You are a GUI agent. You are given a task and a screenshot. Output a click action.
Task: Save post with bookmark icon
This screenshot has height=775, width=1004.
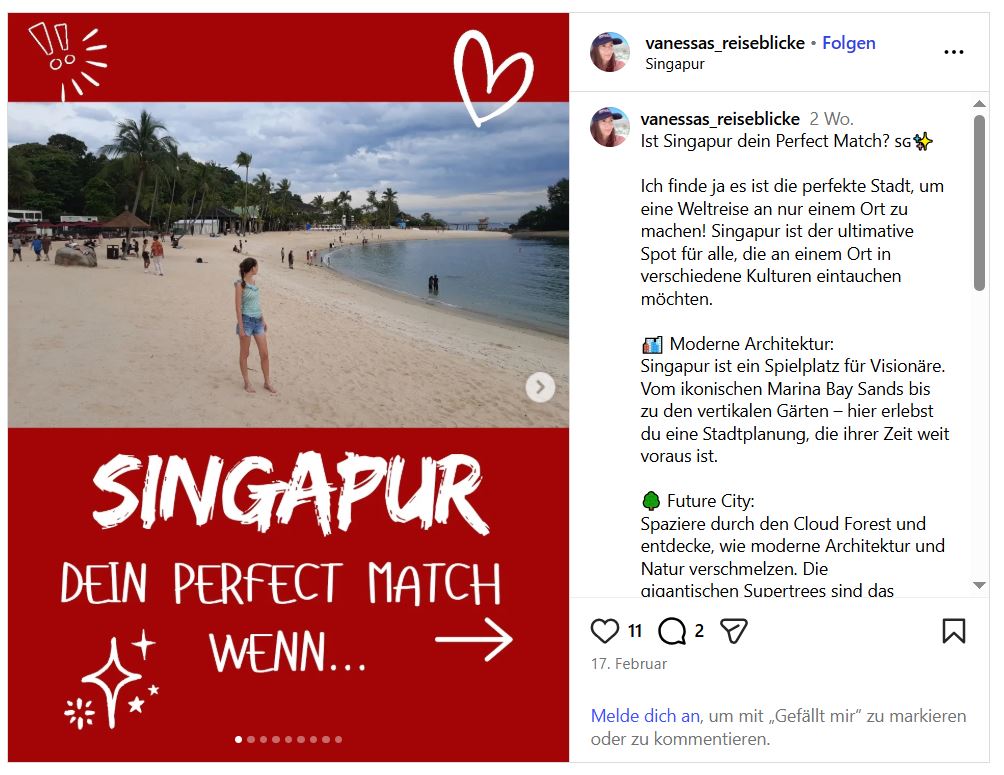point(953,631)
